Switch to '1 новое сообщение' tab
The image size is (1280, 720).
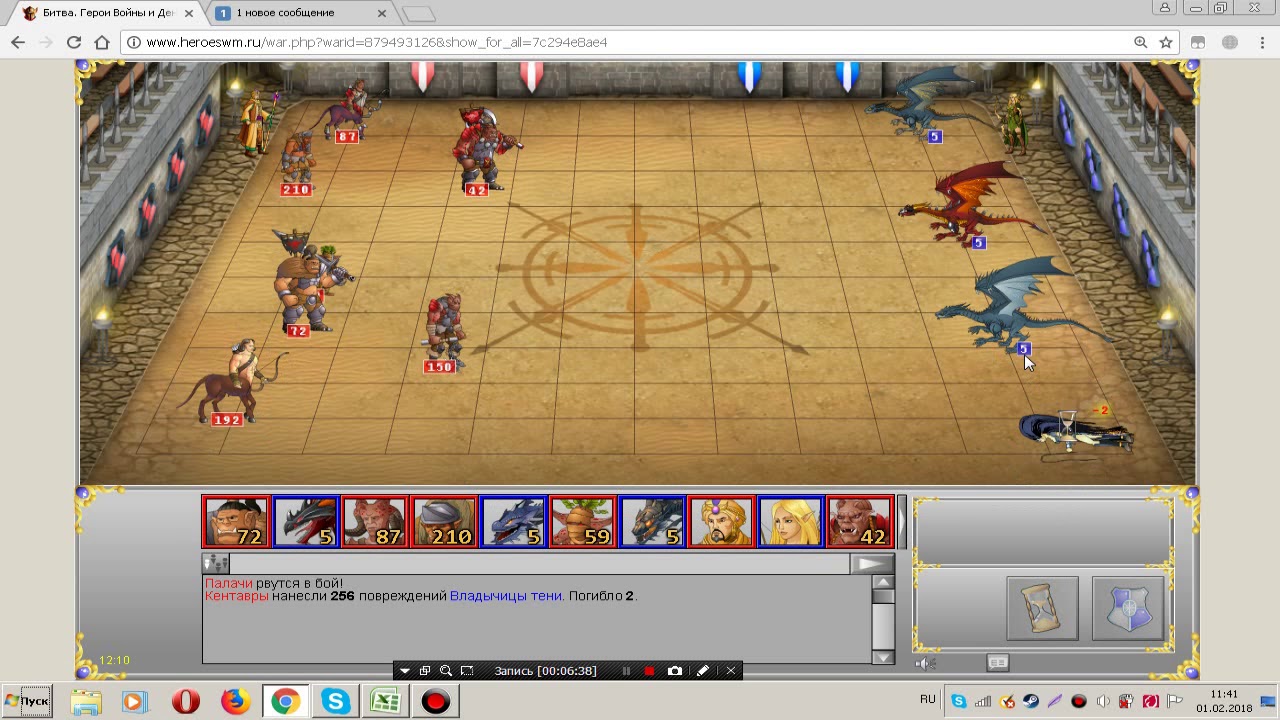click(x=300, y=13)
